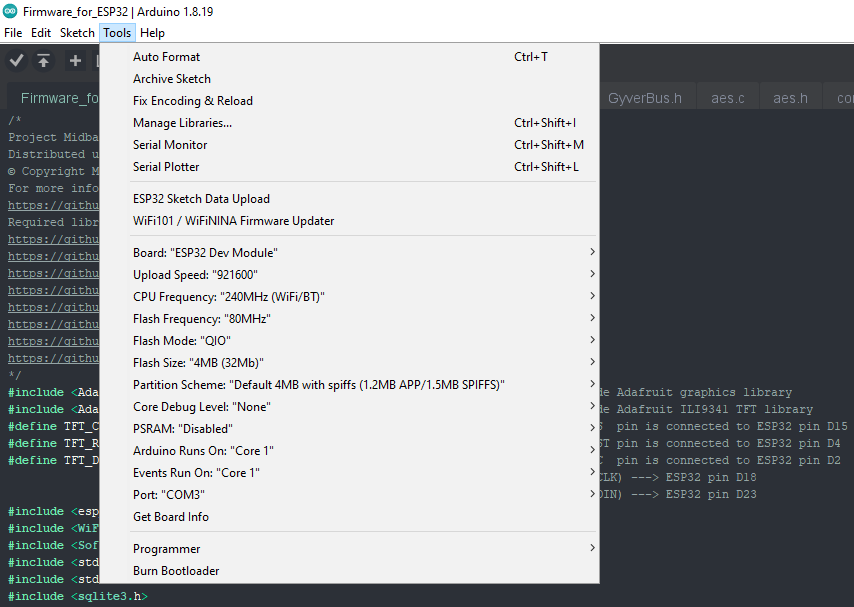Expand Events Run On submenu
Image resolution: width=854 pixels, height=607 pixels.
(349, 472)
